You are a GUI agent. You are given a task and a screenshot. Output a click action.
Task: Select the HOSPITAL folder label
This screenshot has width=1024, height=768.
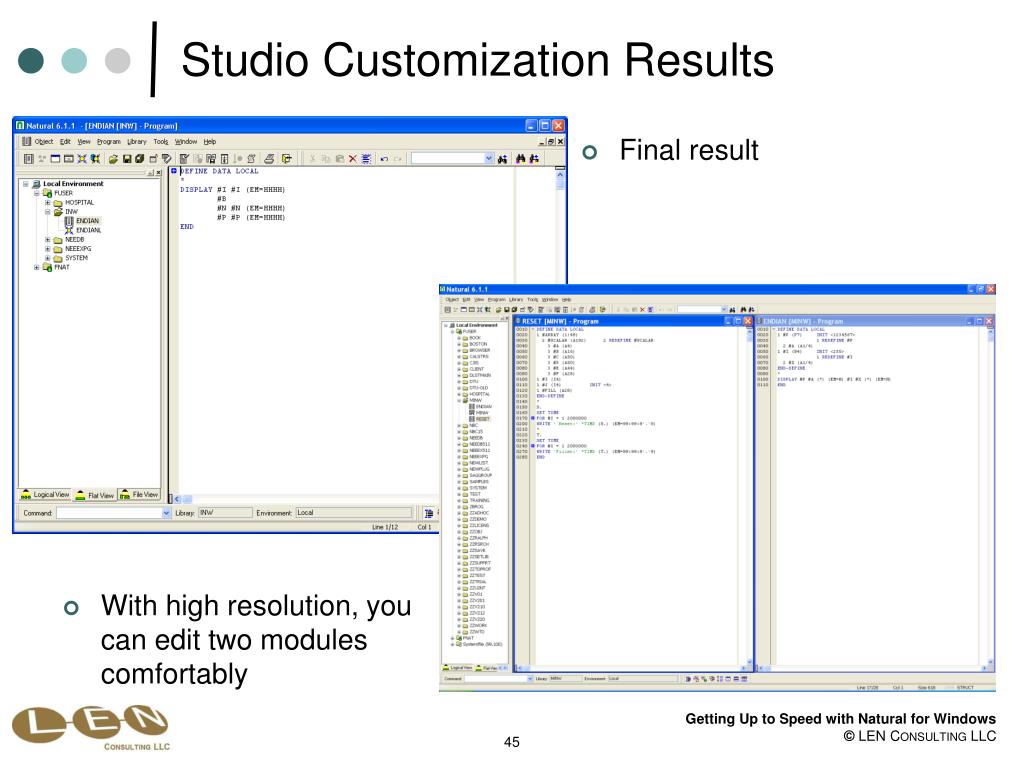tap(79, 202)
